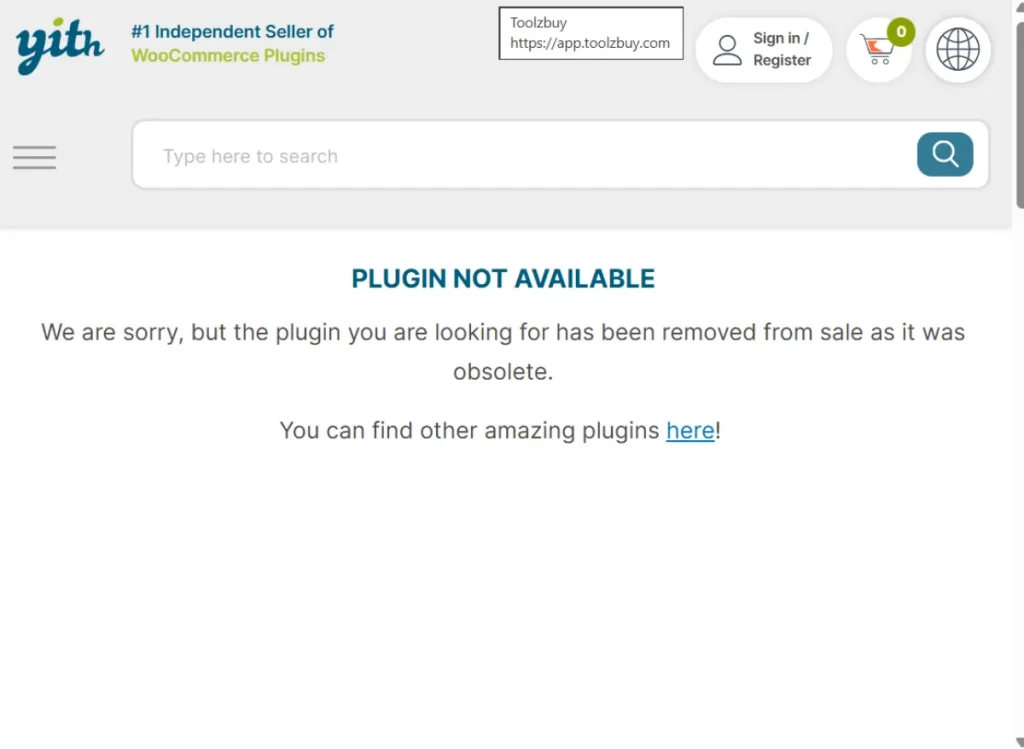Click the Toolzbuy label
Viewport: 1024px width, 749px height.
click(x=538, y=21)
